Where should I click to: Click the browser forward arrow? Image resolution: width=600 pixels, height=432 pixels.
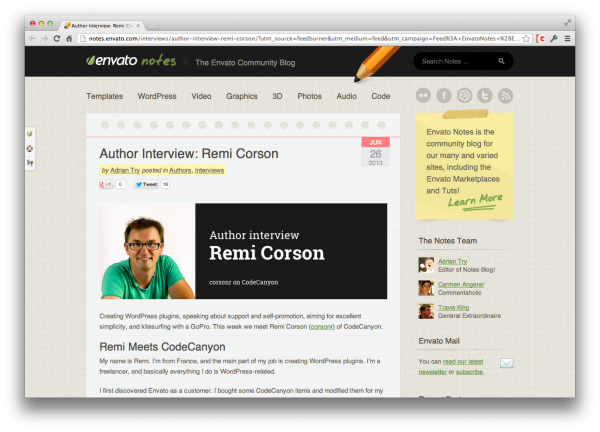click(45, 39)
